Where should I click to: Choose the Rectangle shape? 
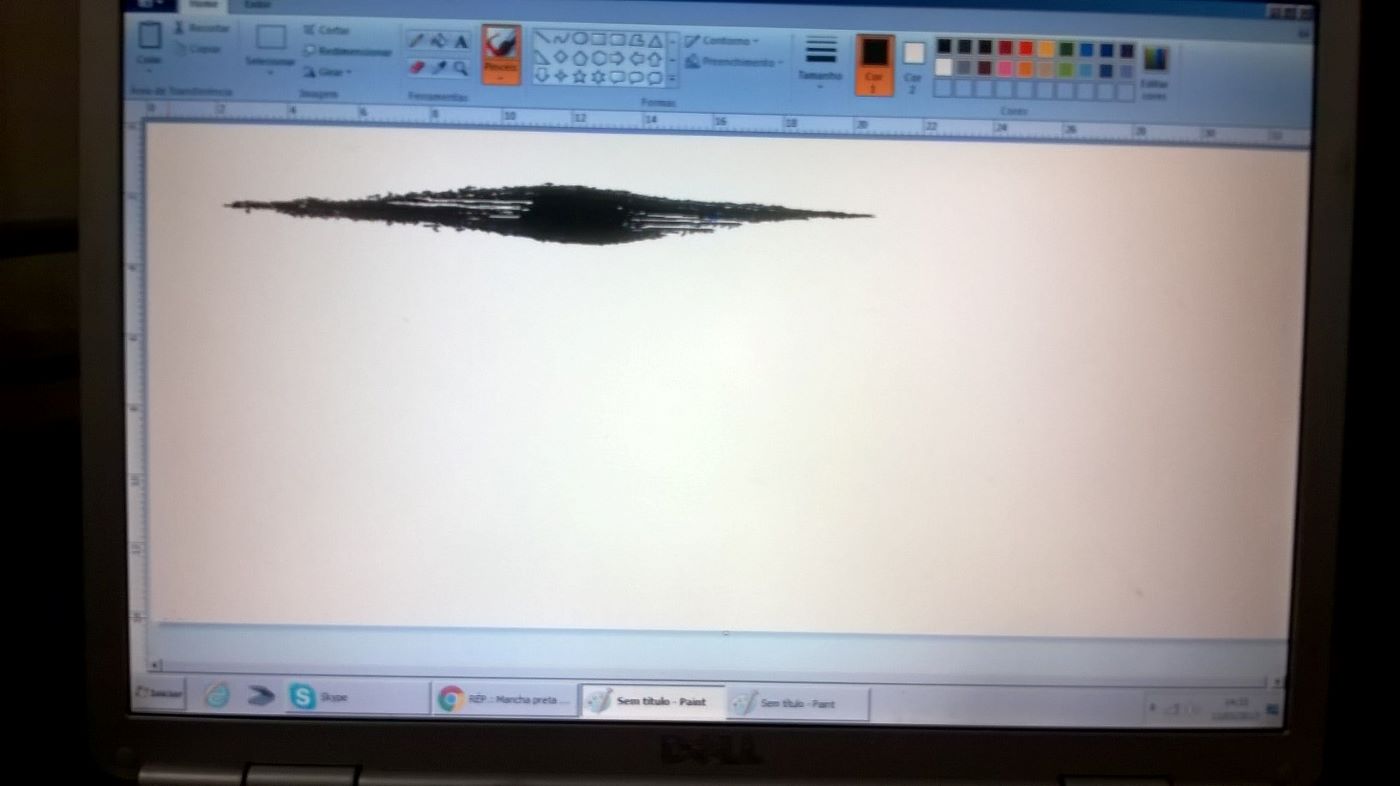(599, 39)
